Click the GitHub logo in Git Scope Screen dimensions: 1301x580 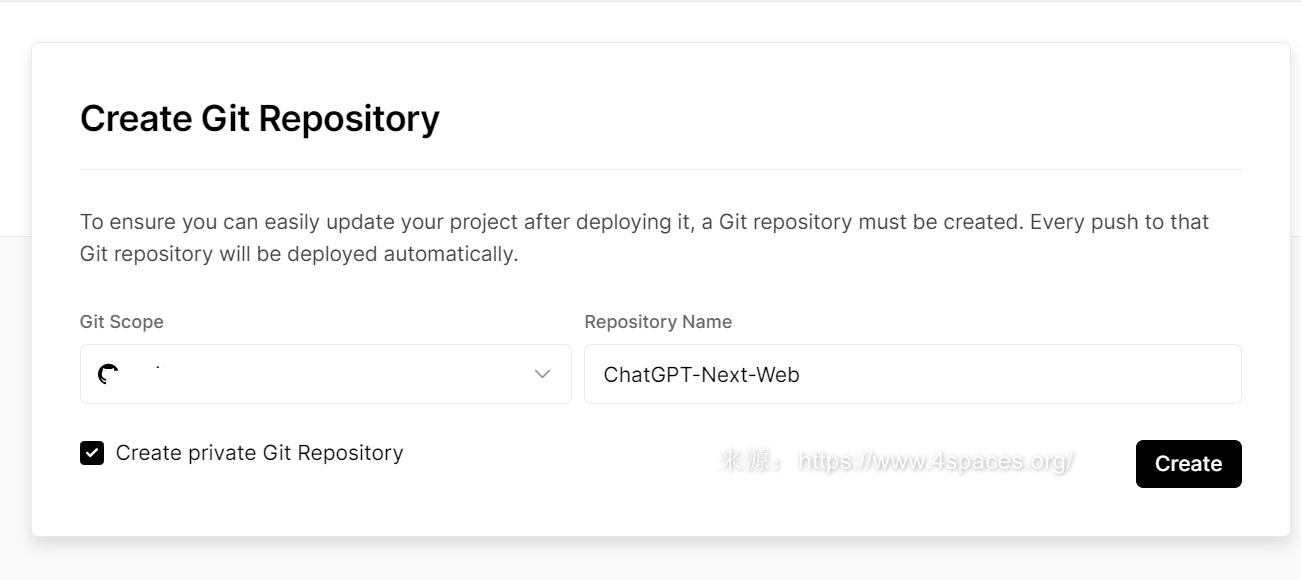(x=108, y=374)
